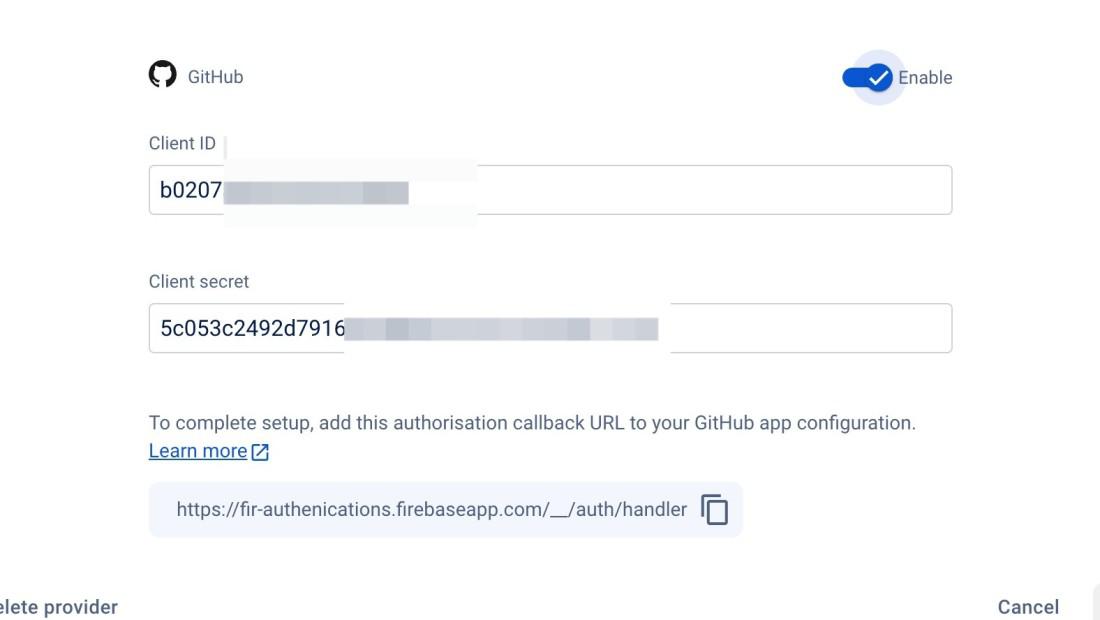Click the blurred portion of the Client ID value
Viewport: 1100px width, 620px height.
pyautogui.click(x=316, y=192)
